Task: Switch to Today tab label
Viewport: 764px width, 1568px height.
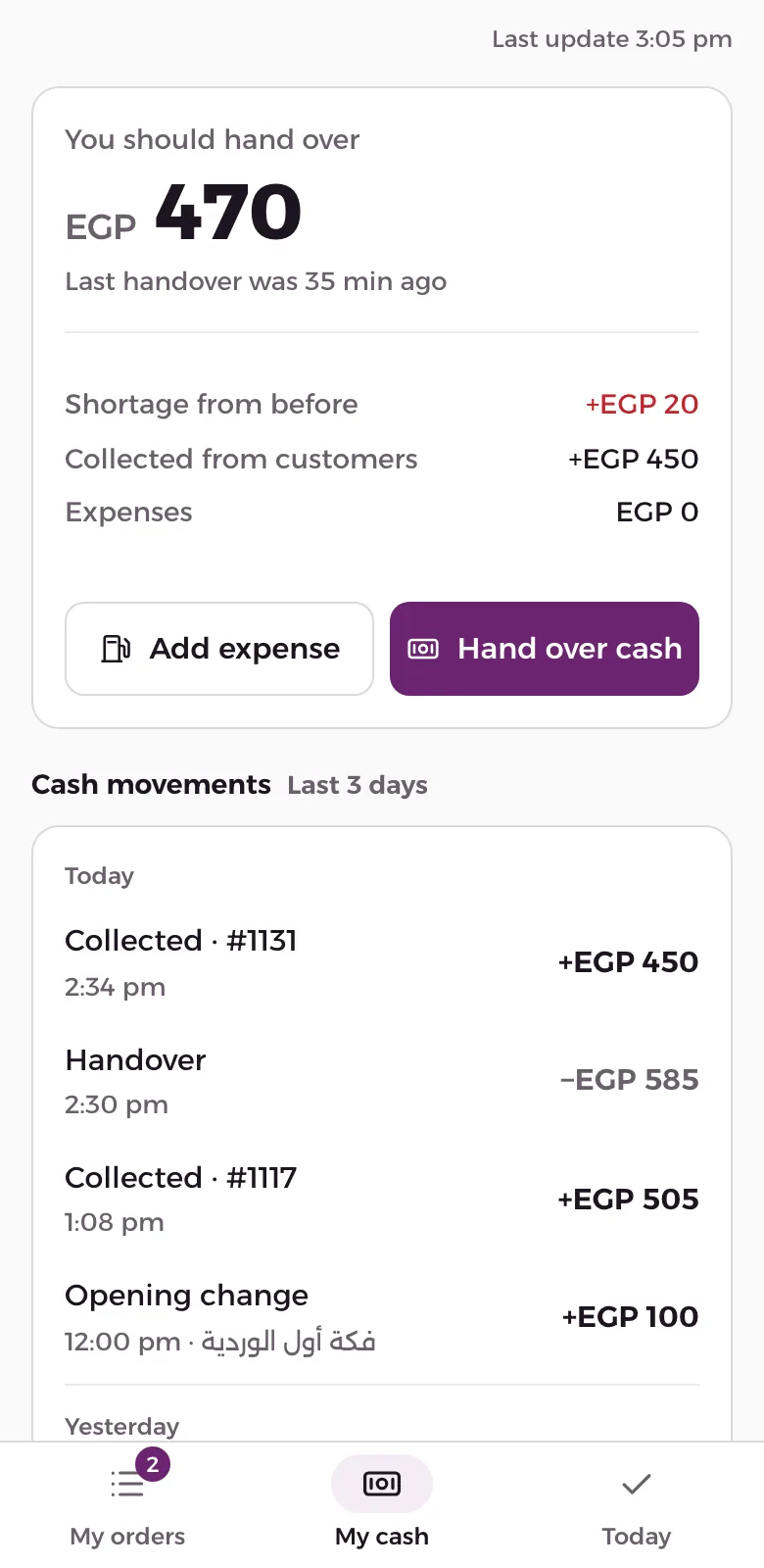Action: click(637, 1536)
